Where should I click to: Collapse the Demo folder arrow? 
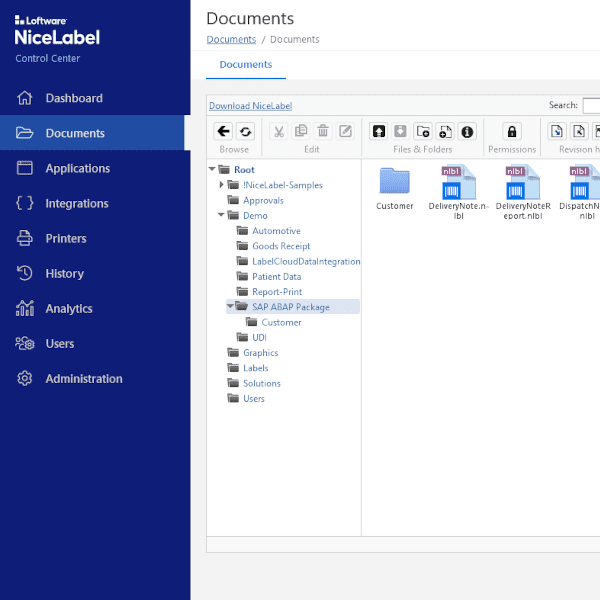(221, 215)
